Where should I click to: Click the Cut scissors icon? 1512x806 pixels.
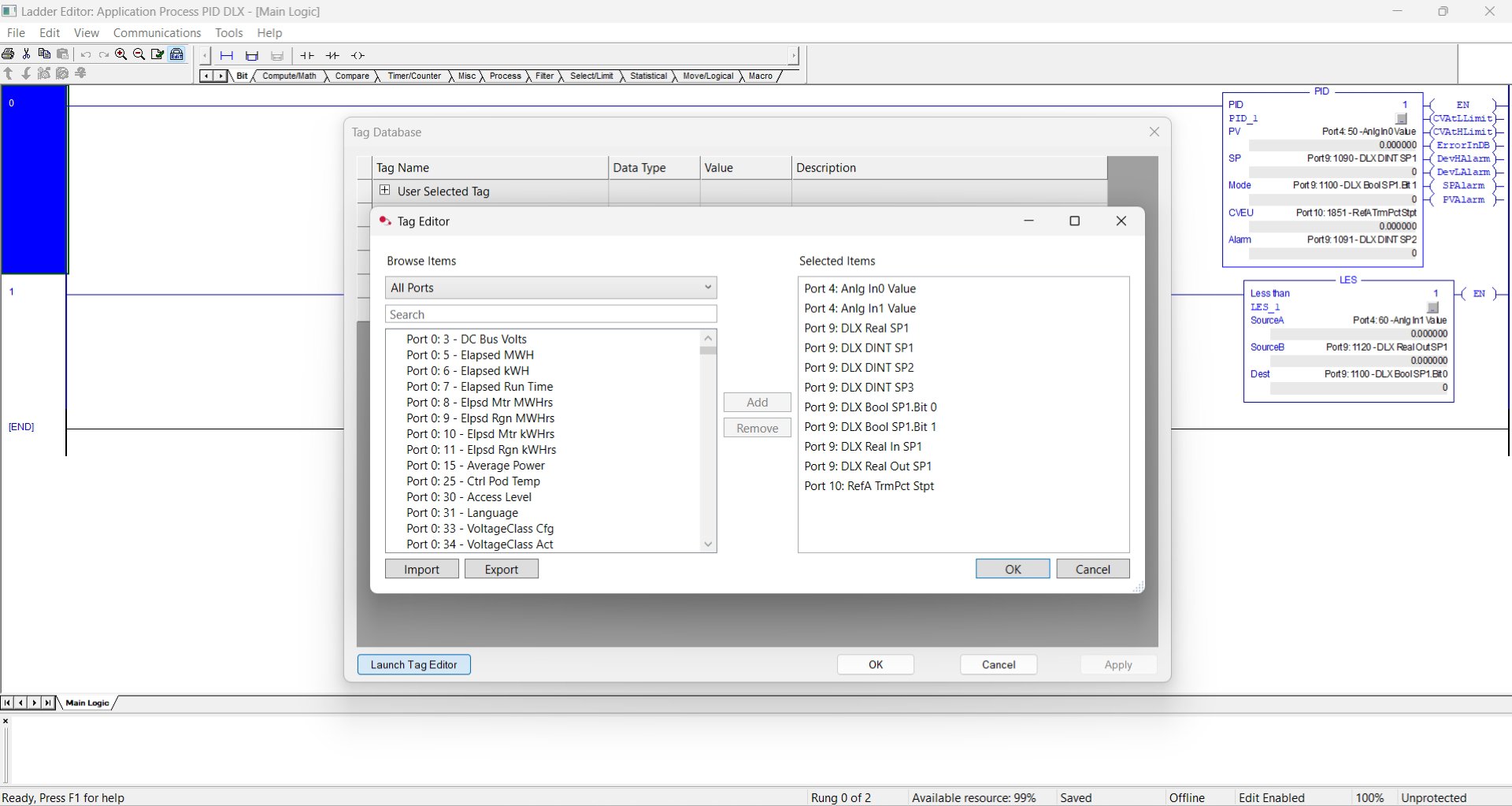point(26,54)
